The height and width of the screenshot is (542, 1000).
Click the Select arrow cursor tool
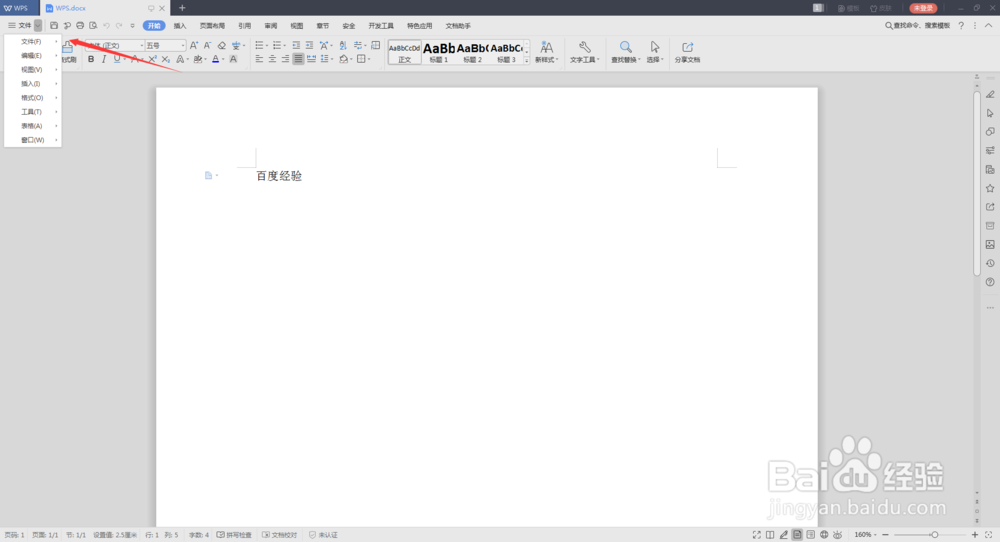(655, 52)
